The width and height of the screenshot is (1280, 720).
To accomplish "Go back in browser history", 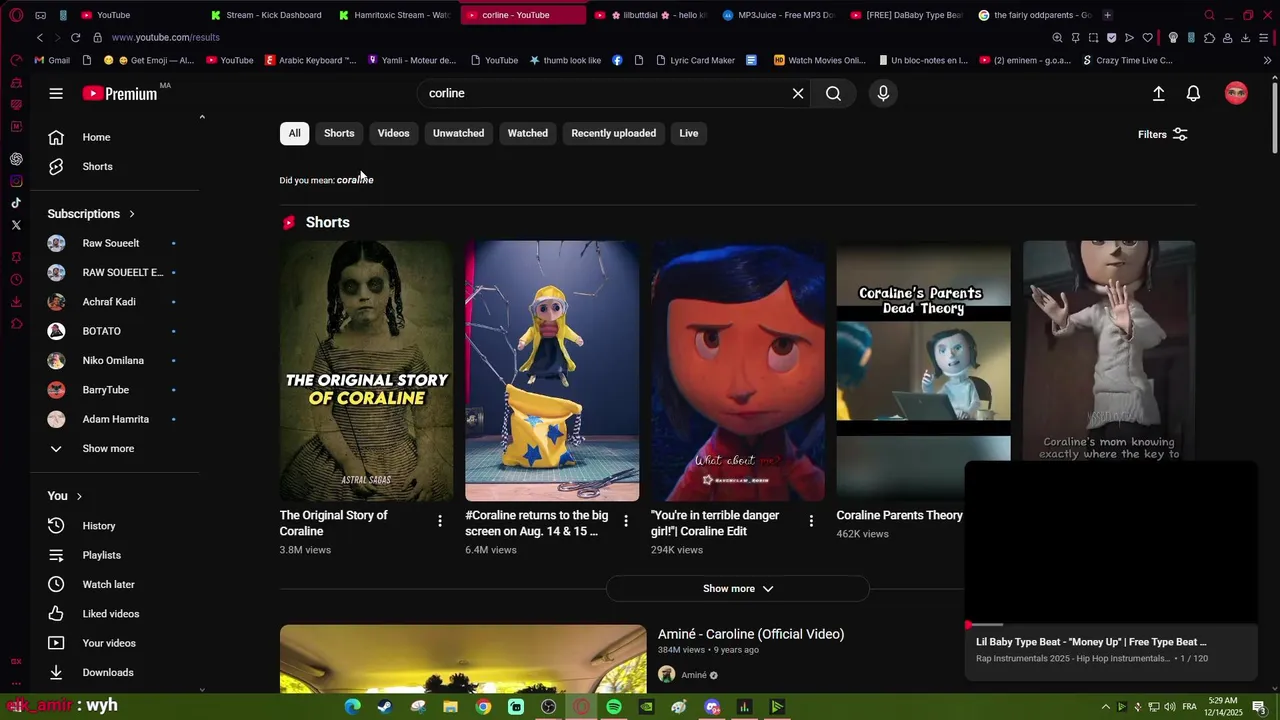I will pos(40,37).
